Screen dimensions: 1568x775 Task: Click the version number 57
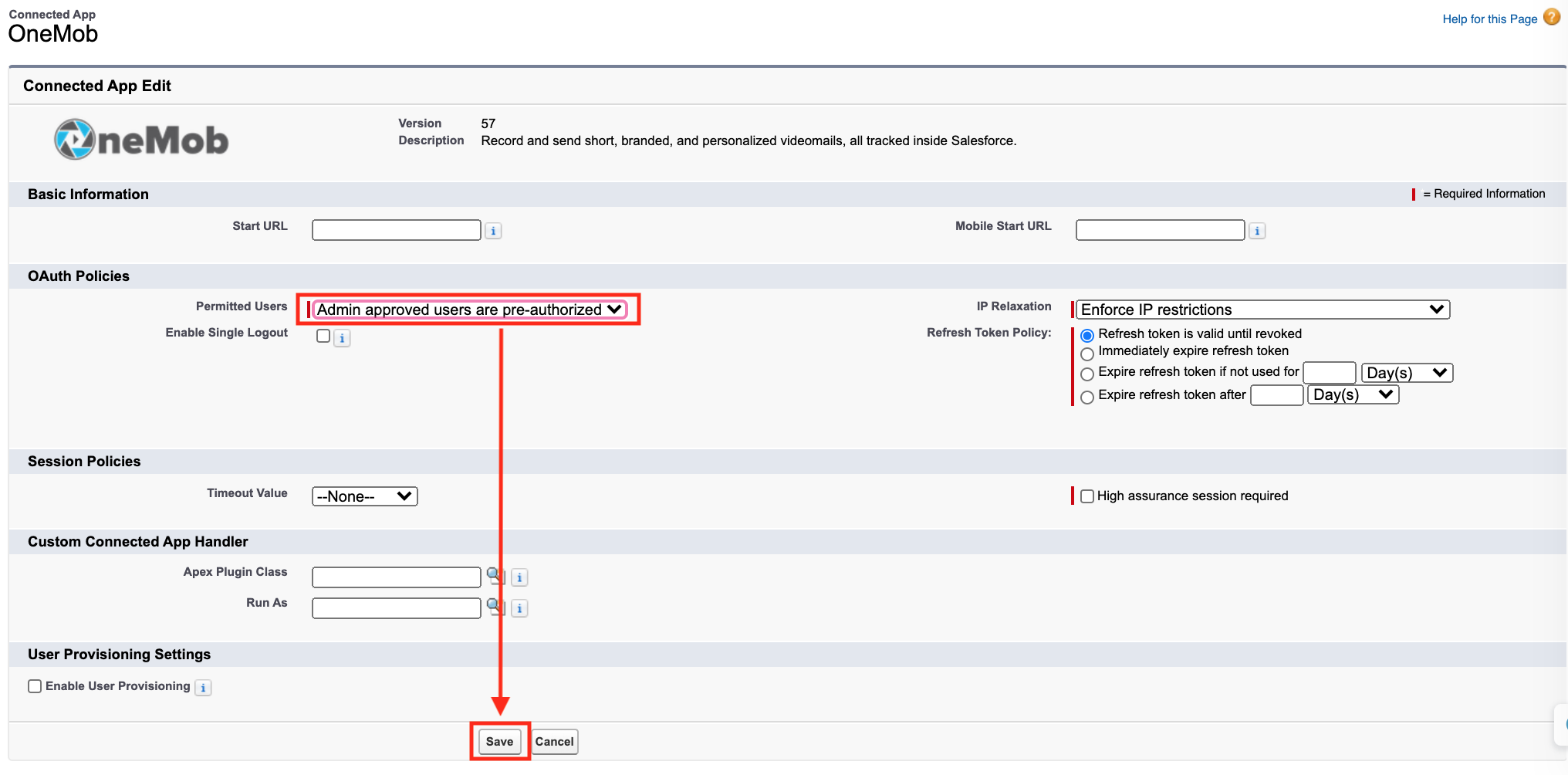488,124
